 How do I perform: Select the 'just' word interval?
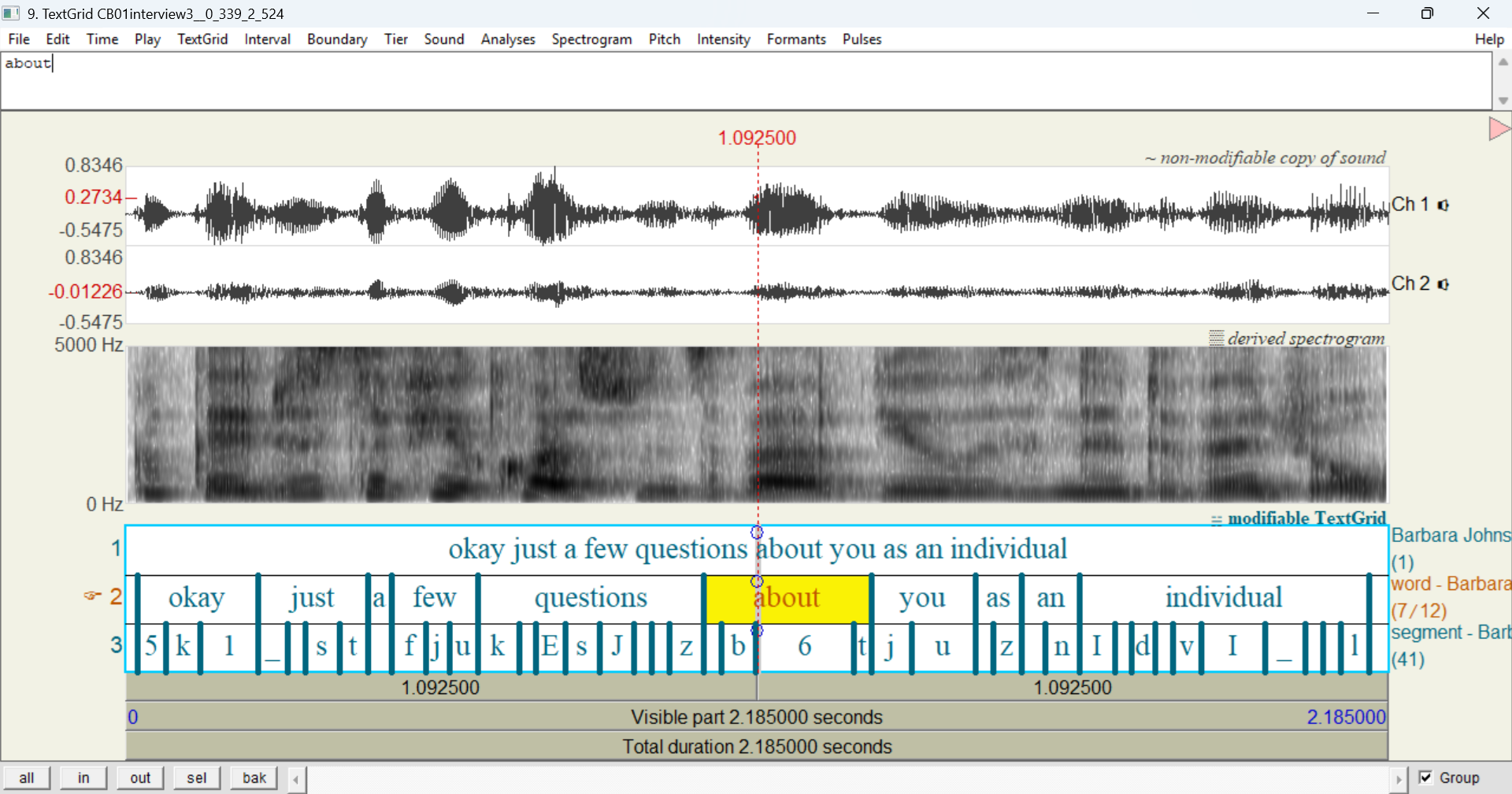tap(313, 599)
